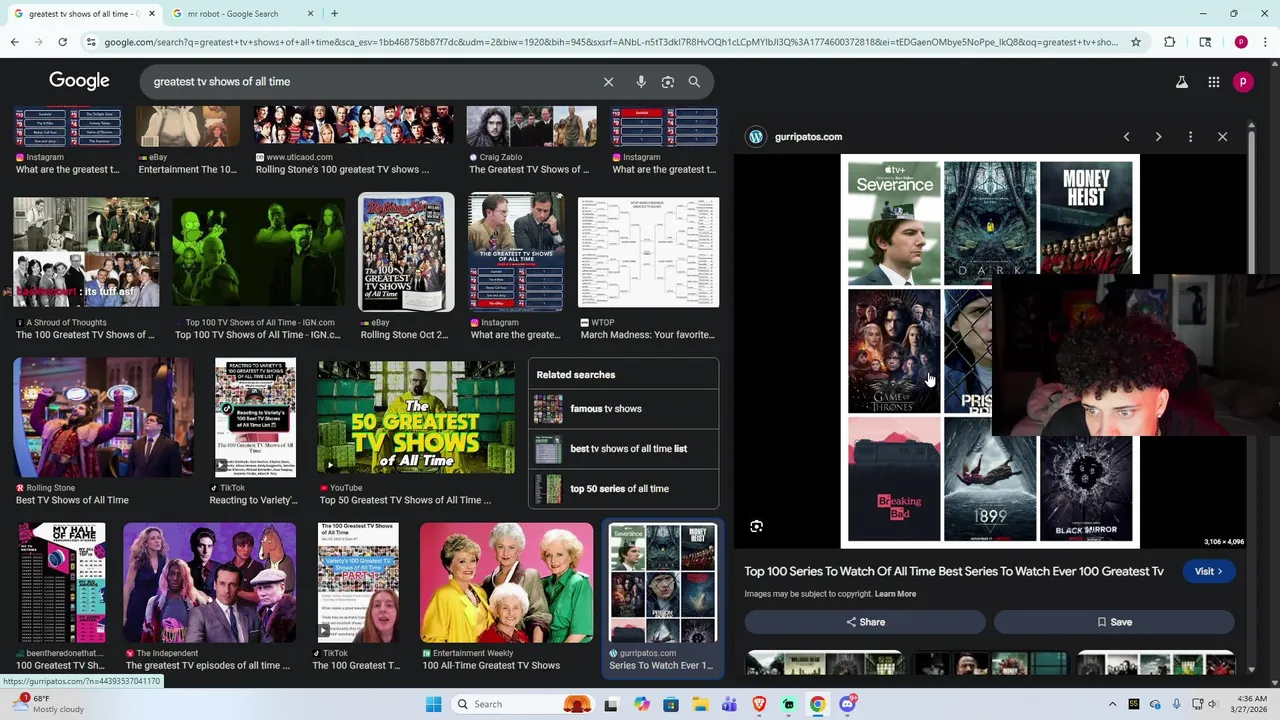The width and height of the screenshot is (1280, 720).
Task: Open more options in image preview panel
Action: 1190,137
